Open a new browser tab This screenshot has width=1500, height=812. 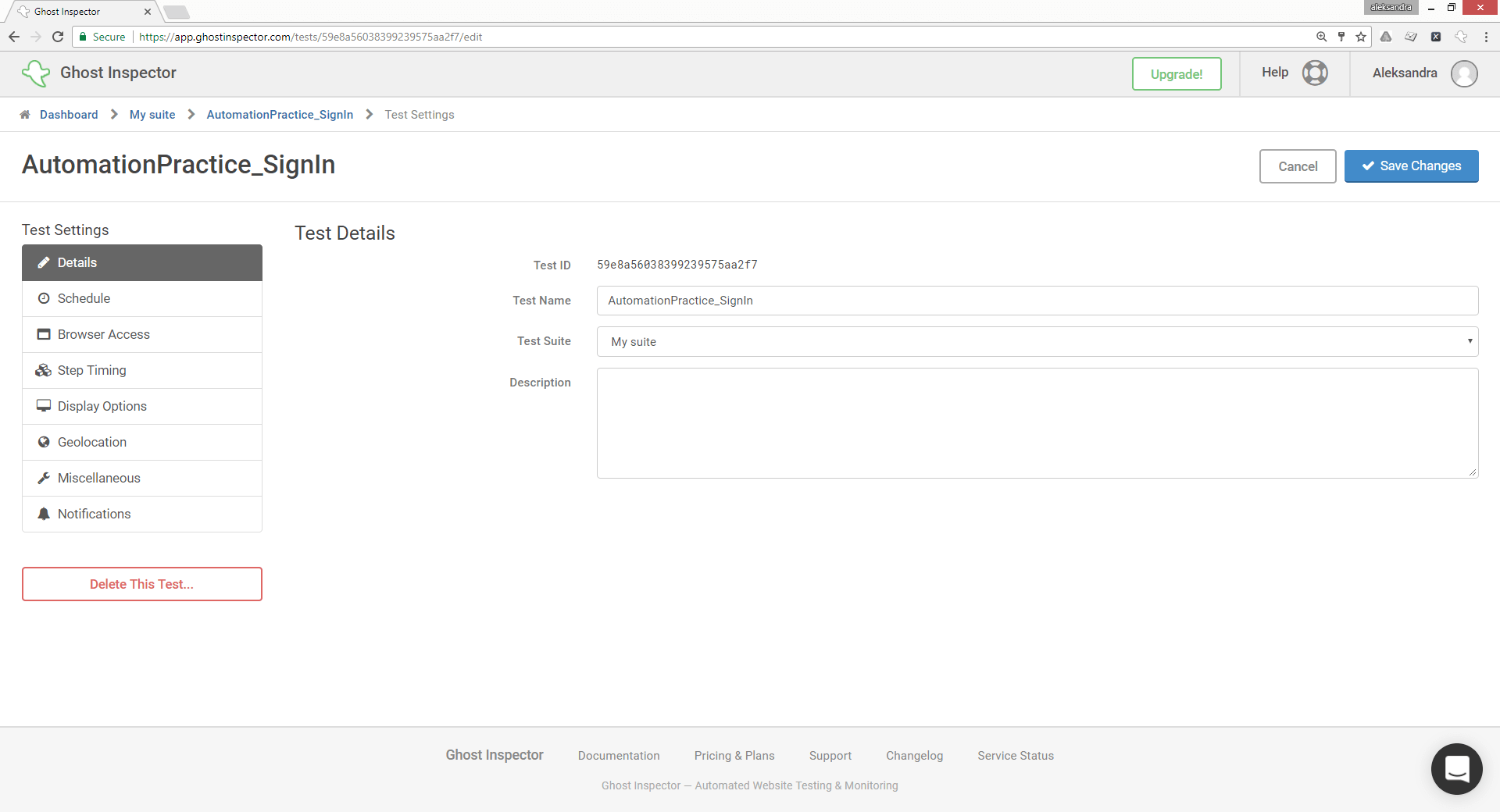[x=177, y=12]
